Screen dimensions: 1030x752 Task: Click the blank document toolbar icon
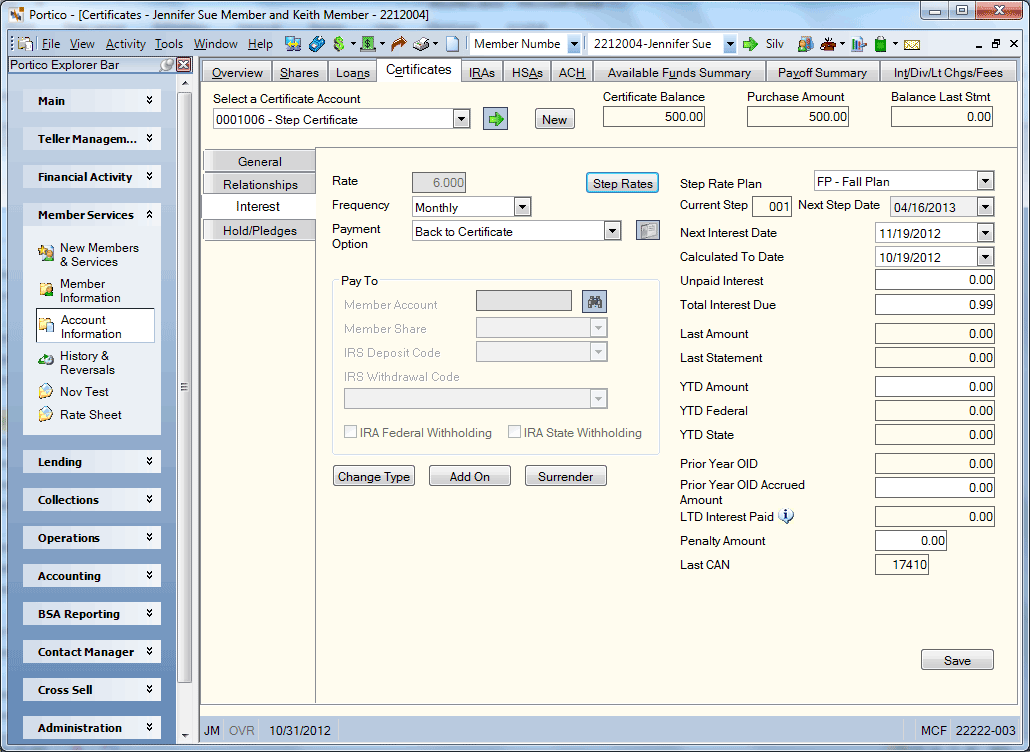pyautogui.click(x=453, y=44)
